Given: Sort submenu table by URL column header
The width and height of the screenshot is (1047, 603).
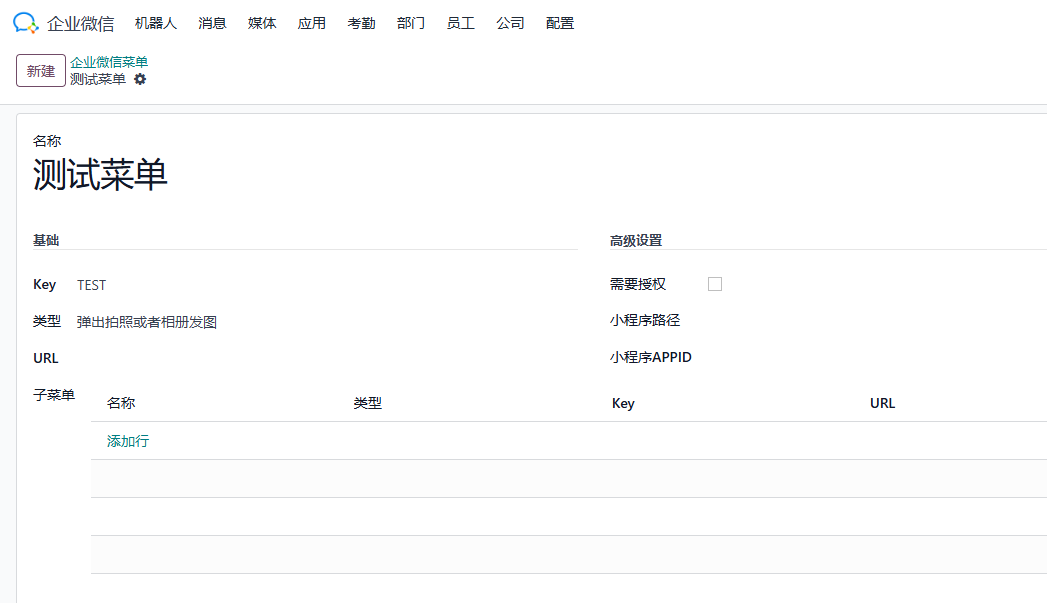Looking at the screenshot, I should coord(882,403).
